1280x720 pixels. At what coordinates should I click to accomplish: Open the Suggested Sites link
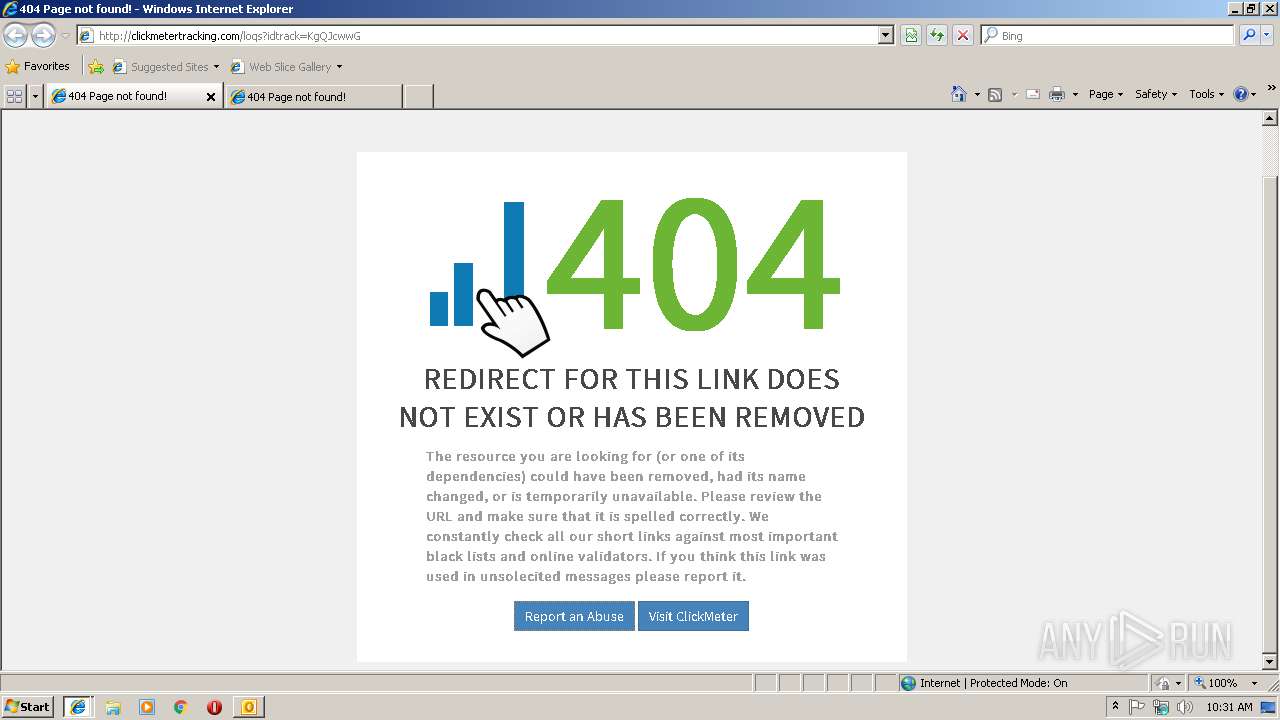165,67
